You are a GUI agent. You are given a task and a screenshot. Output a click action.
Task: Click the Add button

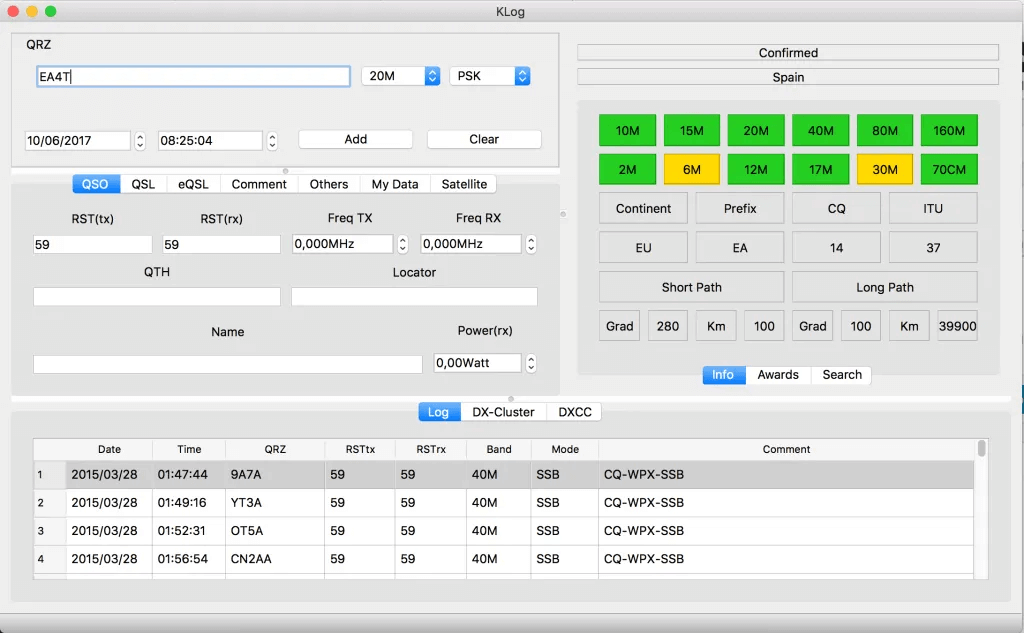355,139
